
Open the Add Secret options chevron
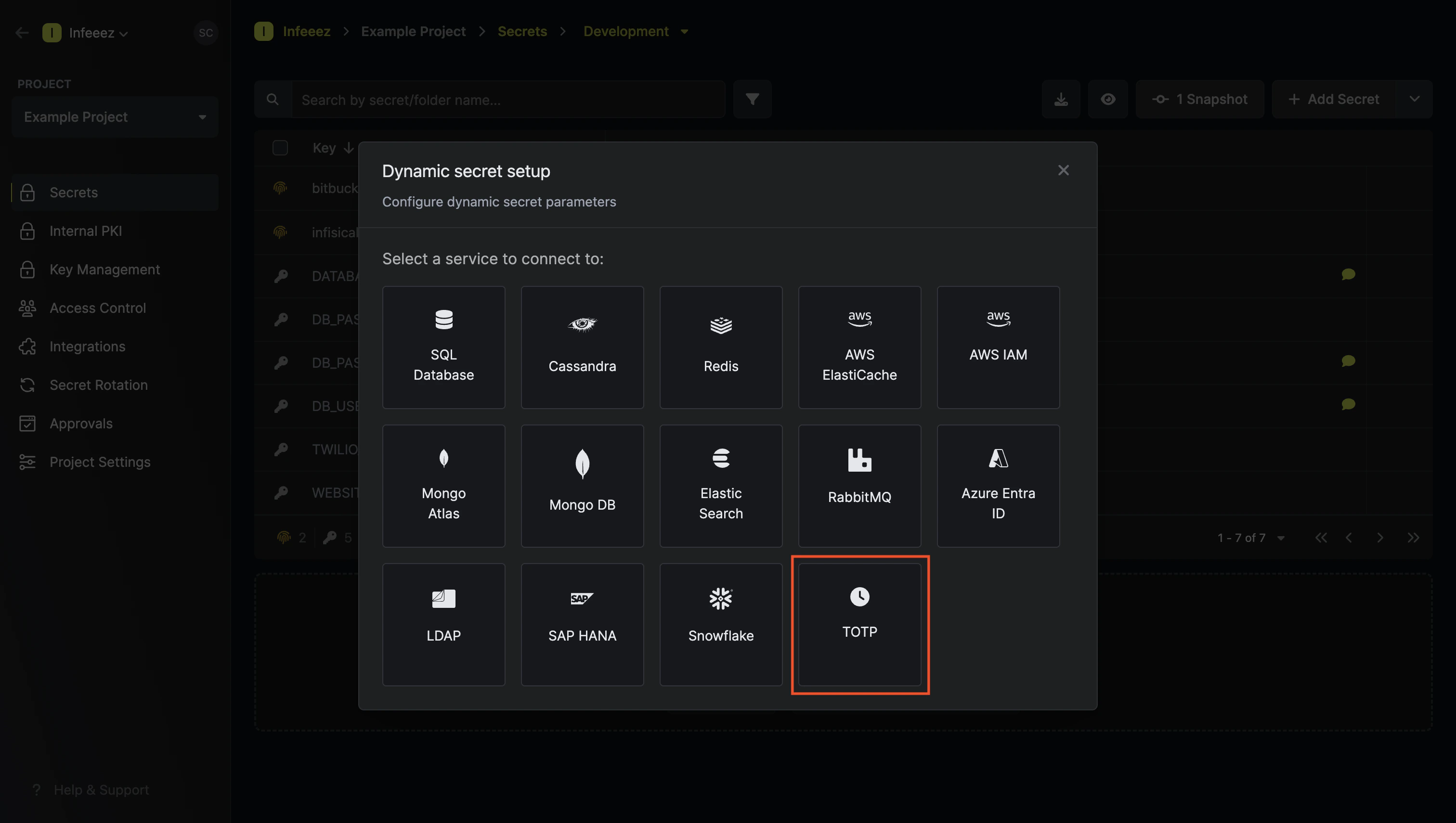click(1414, 99)
